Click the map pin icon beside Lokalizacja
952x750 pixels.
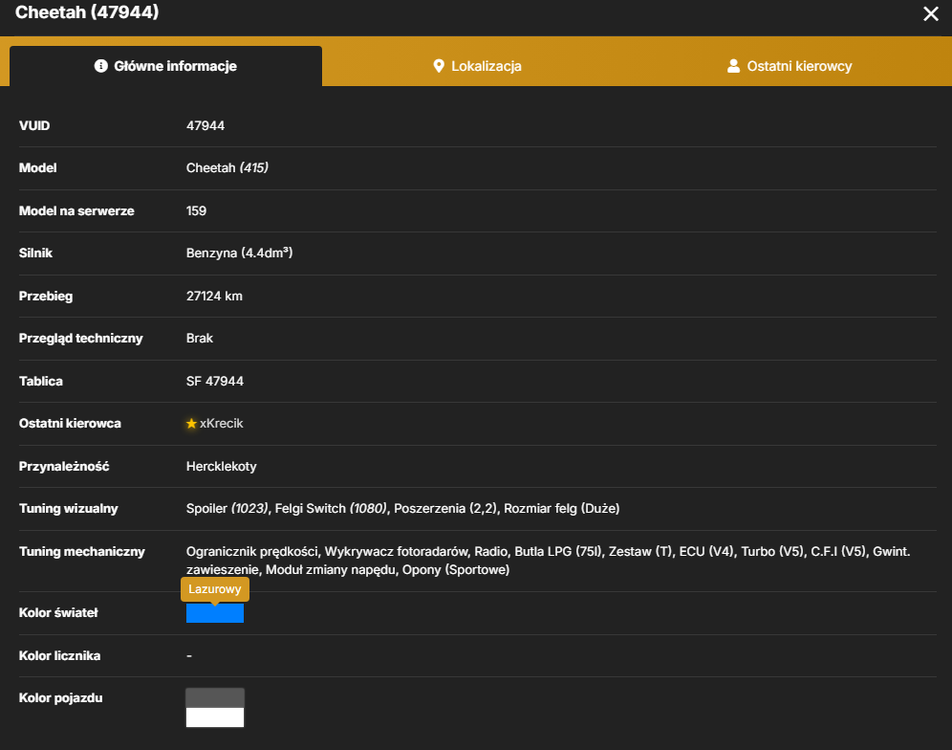(438, 66)
